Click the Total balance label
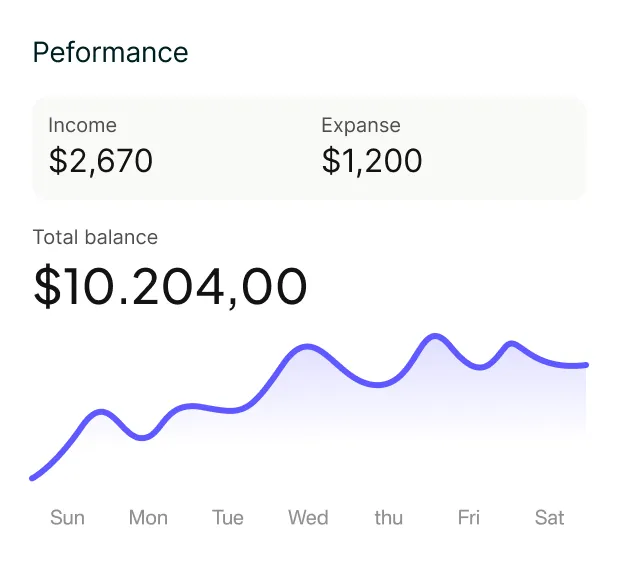 click(95, 237)
